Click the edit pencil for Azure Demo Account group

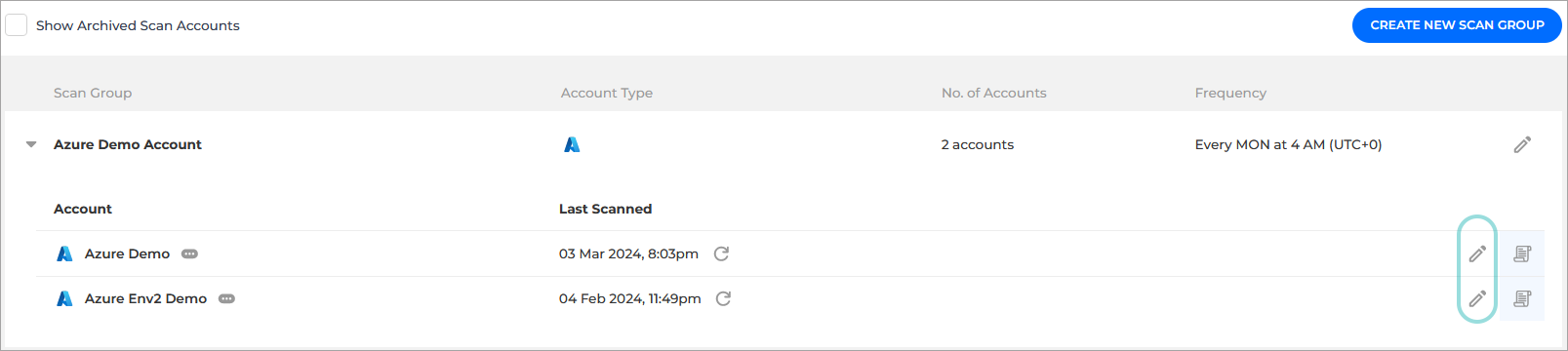pos(1522,144)
